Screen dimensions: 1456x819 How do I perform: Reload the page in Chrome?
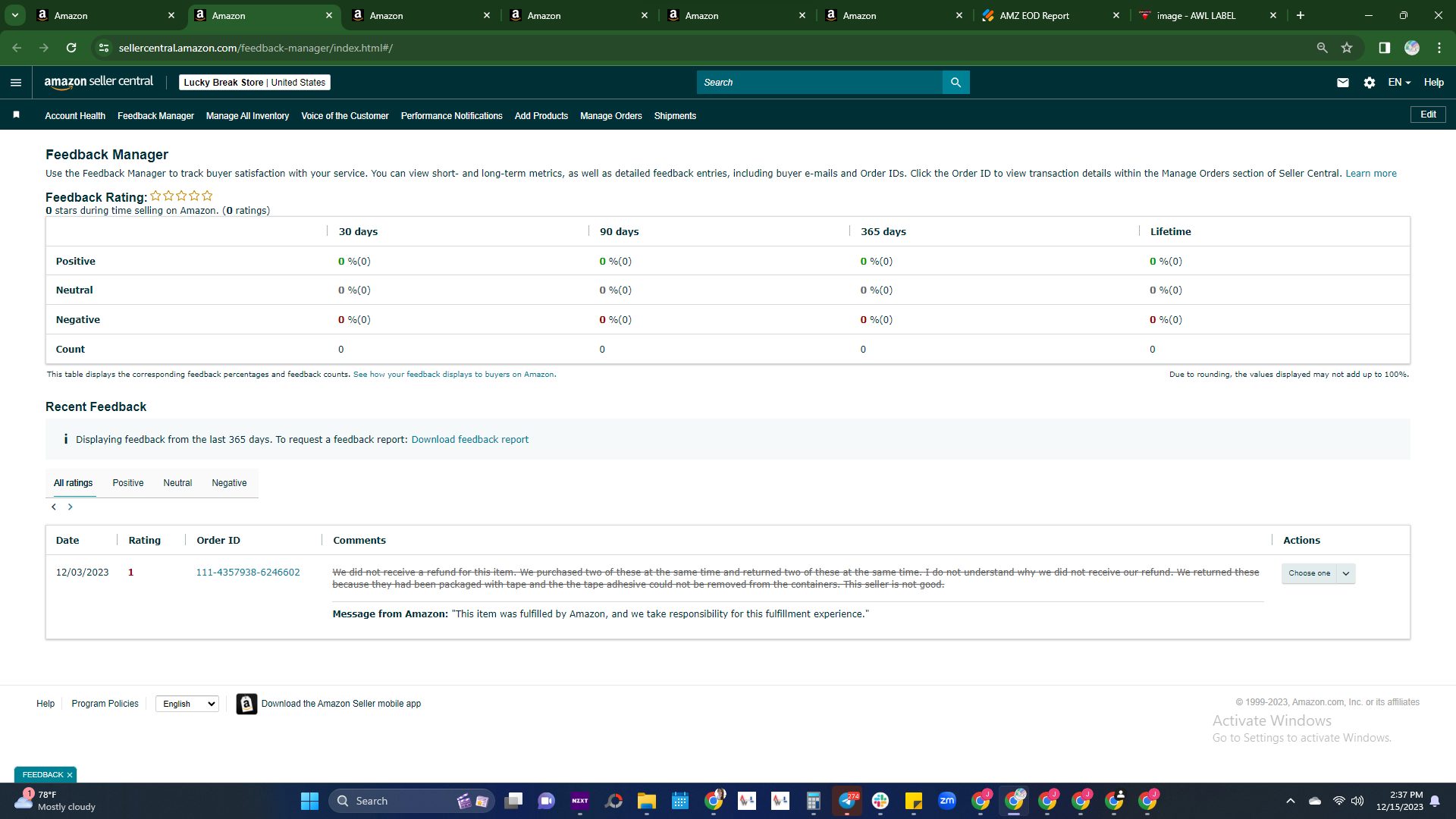tap(71, 48)
